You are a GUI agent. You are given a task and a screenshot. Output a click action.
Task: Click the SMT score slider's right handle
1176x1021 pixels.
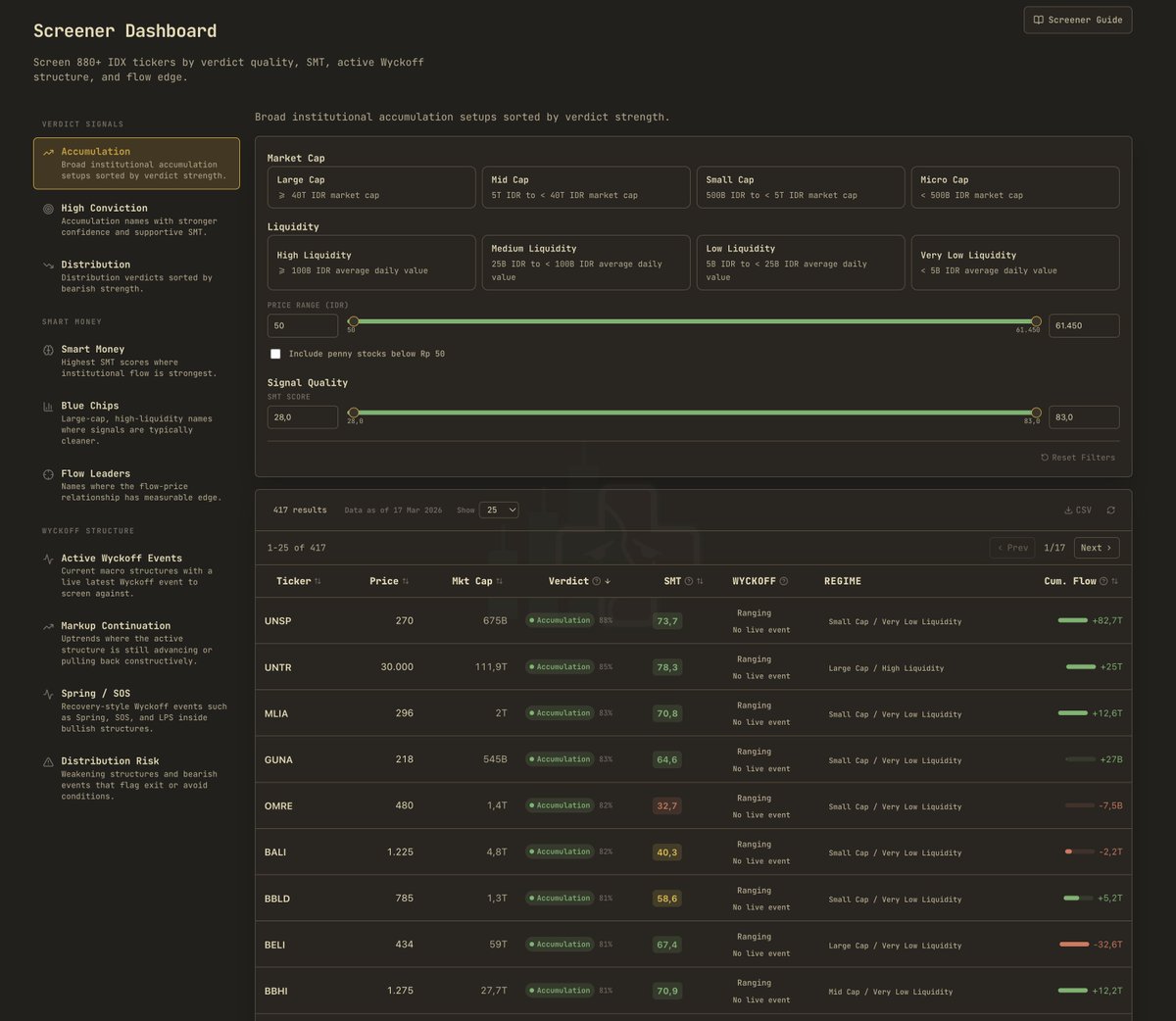click(x=1036, y=413)
